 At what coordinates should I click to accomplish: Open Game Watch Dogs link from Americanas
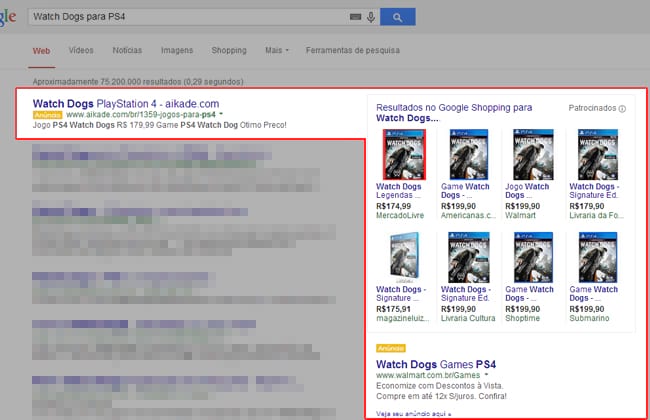point(465,191)
